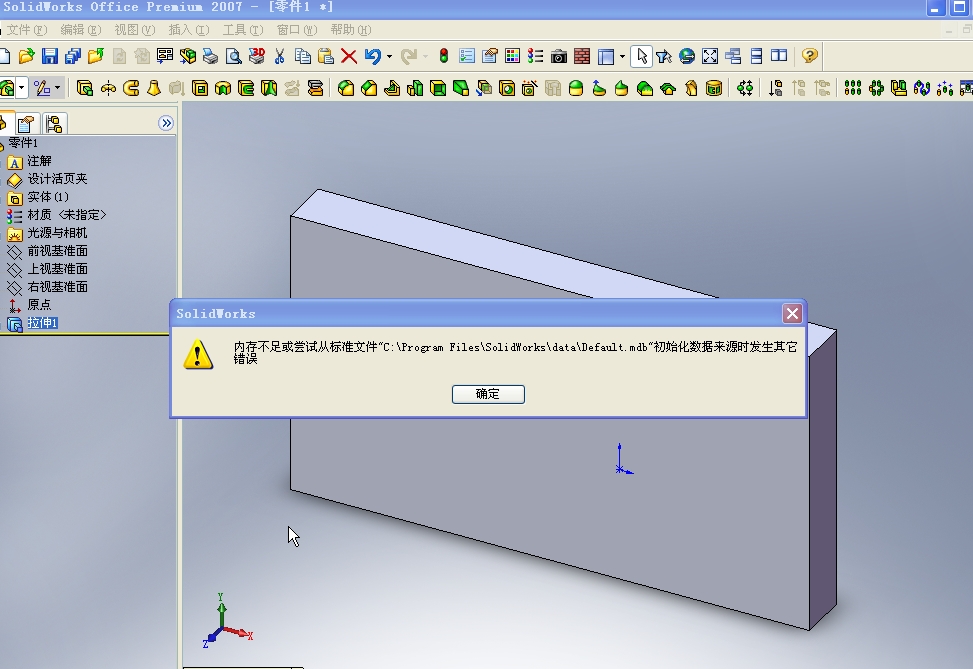
Task: Click the 3D print icon
Action: click(257, 56)
